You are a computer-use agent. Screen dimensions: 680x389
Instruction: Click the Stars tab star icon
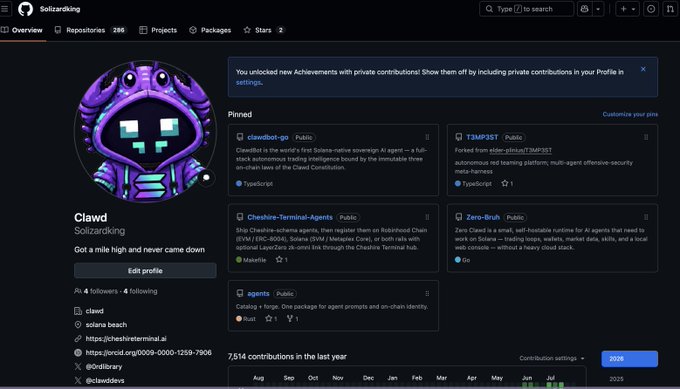tap(247, 30)
